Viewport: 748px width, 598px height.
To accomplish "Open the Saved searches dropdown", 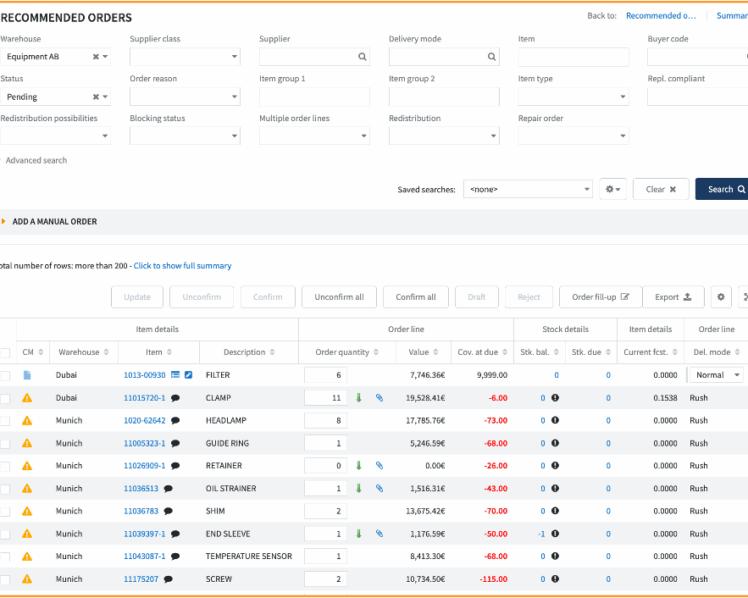I will (x=530, y=189).
